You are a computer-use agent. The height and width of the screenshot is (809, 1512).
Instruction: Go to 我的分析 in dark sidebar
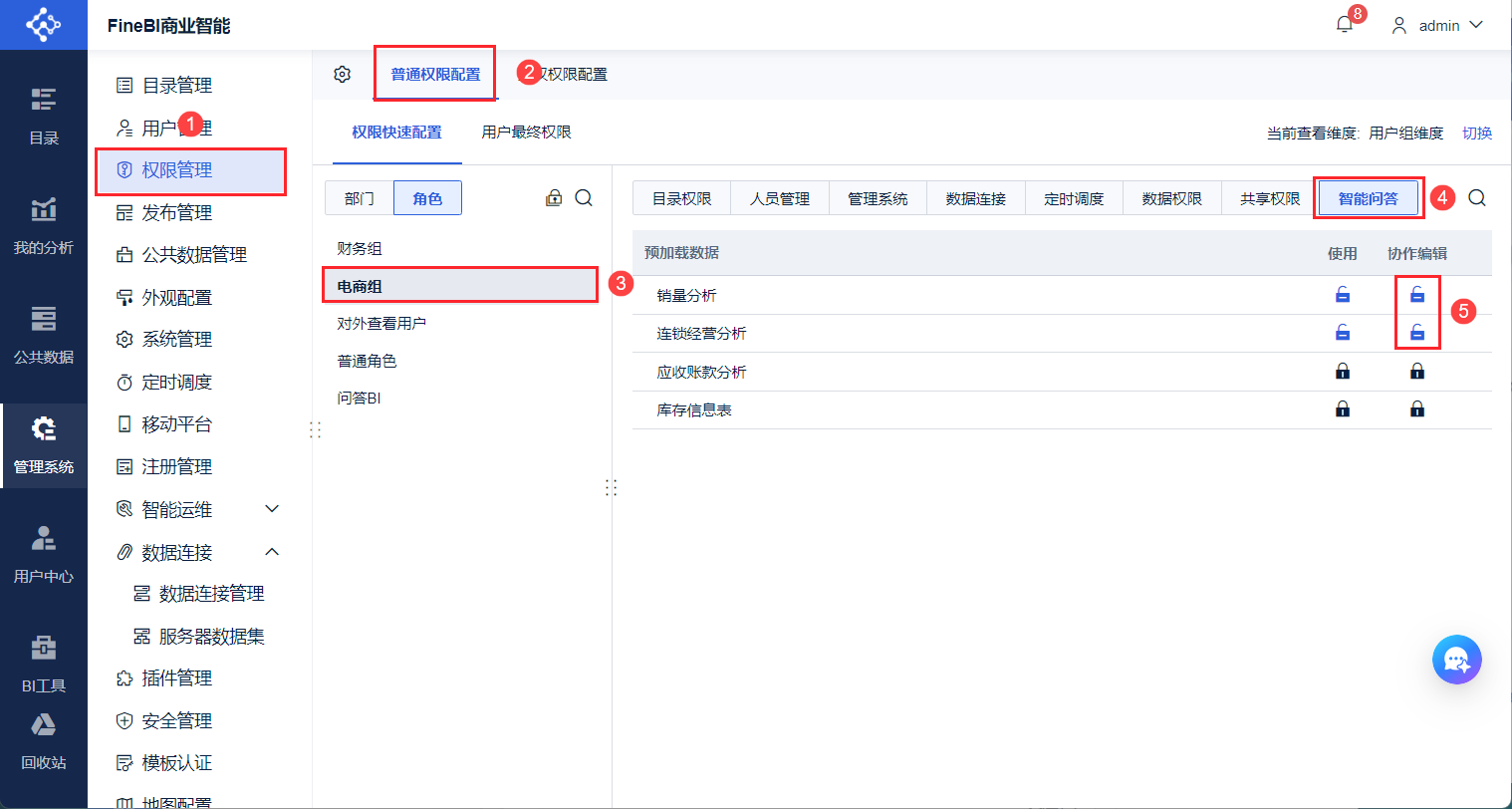coord(43,225)
